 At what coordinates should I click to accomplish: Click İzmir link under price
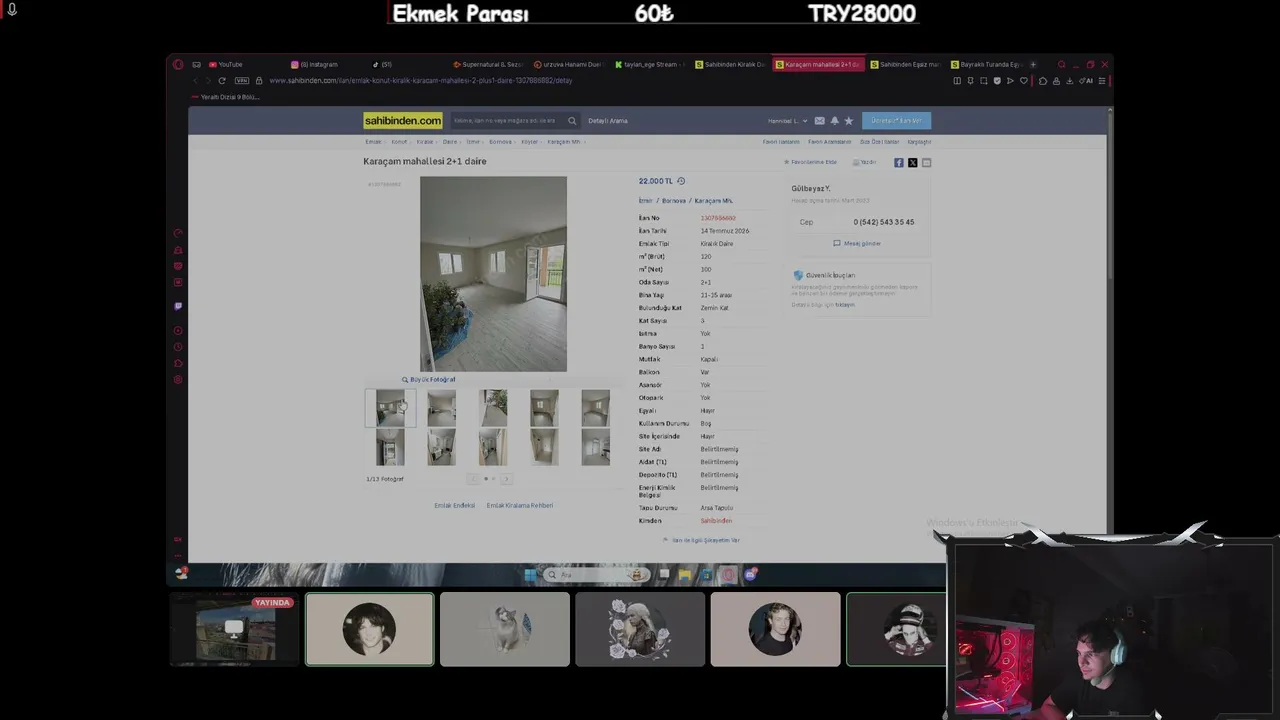[x=645, y=201]
